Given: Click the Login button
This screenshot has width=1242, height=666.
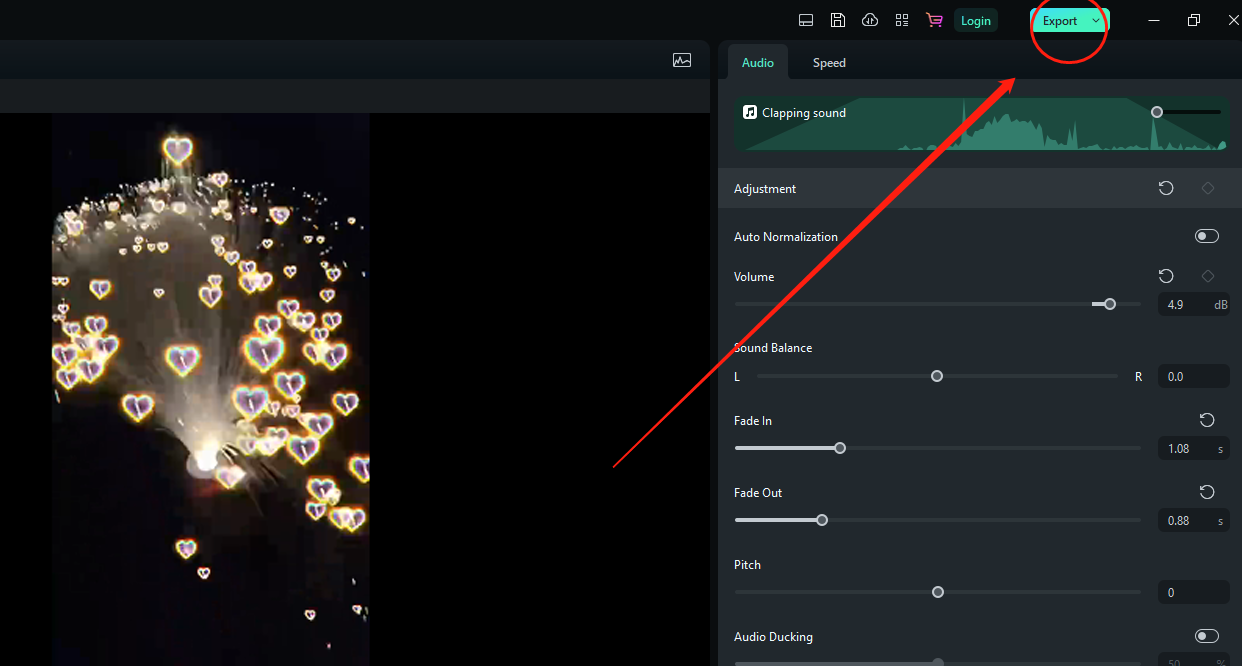Looking at the screenshot, I should click(975, 21).
